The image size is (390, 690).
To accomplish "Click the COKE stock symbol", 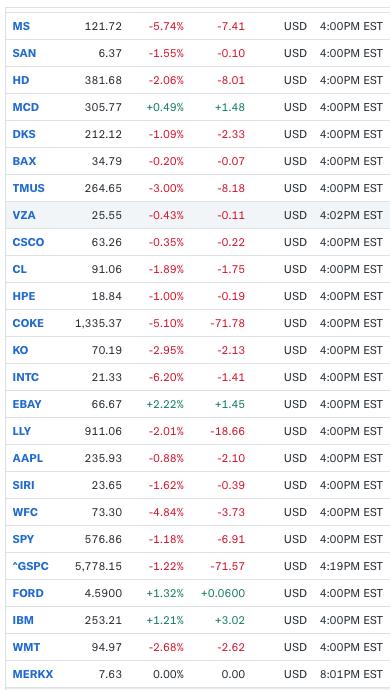I will (28, 323).
